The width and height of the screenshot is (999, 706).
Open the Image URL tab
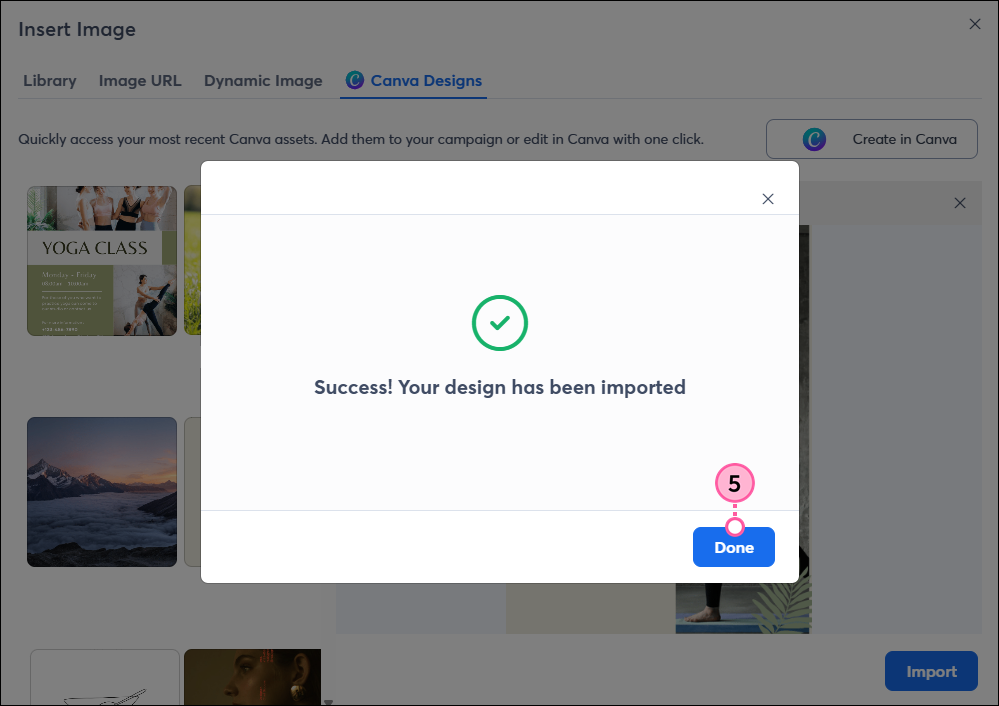(x=140, y=80)
